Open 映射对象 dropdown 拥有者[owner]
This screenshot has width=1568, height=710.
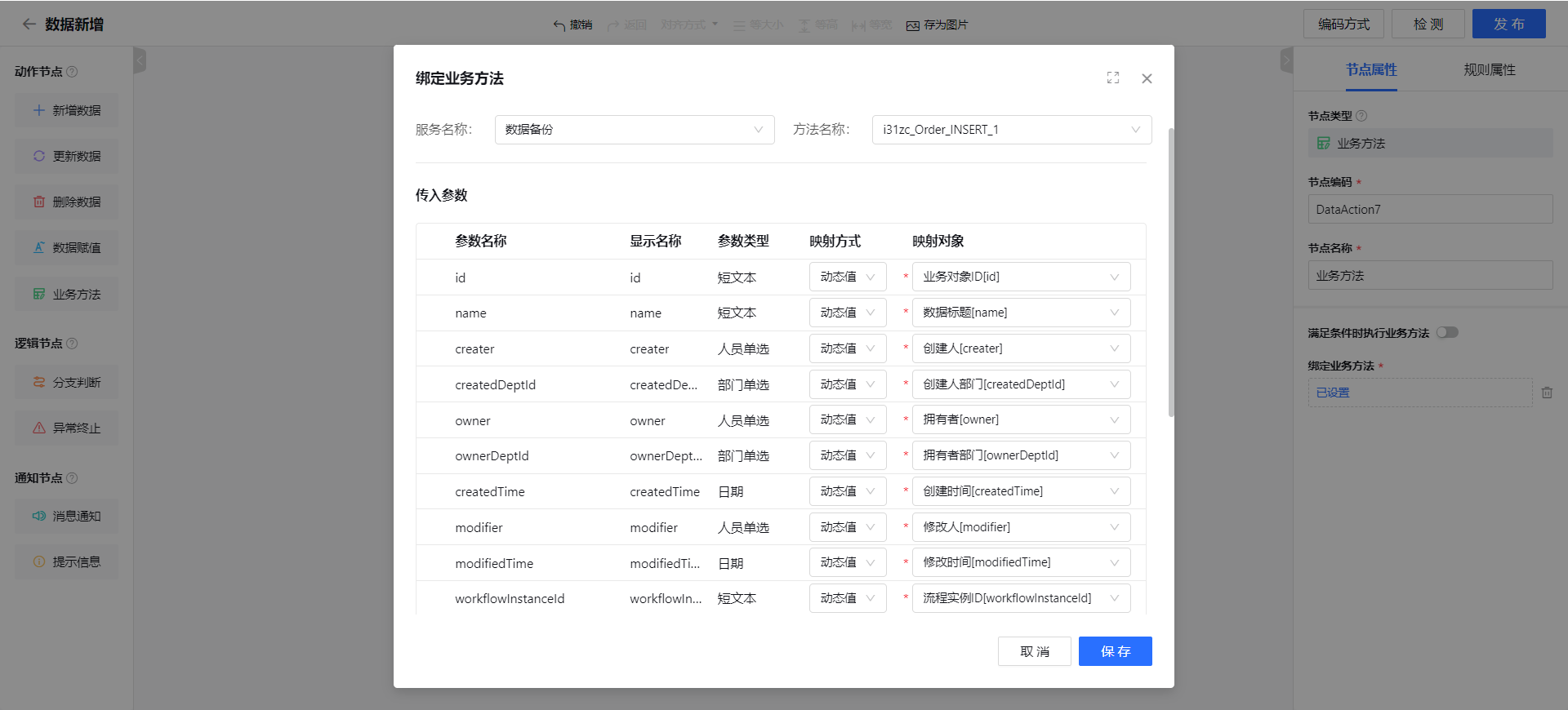coord(1021,419)
